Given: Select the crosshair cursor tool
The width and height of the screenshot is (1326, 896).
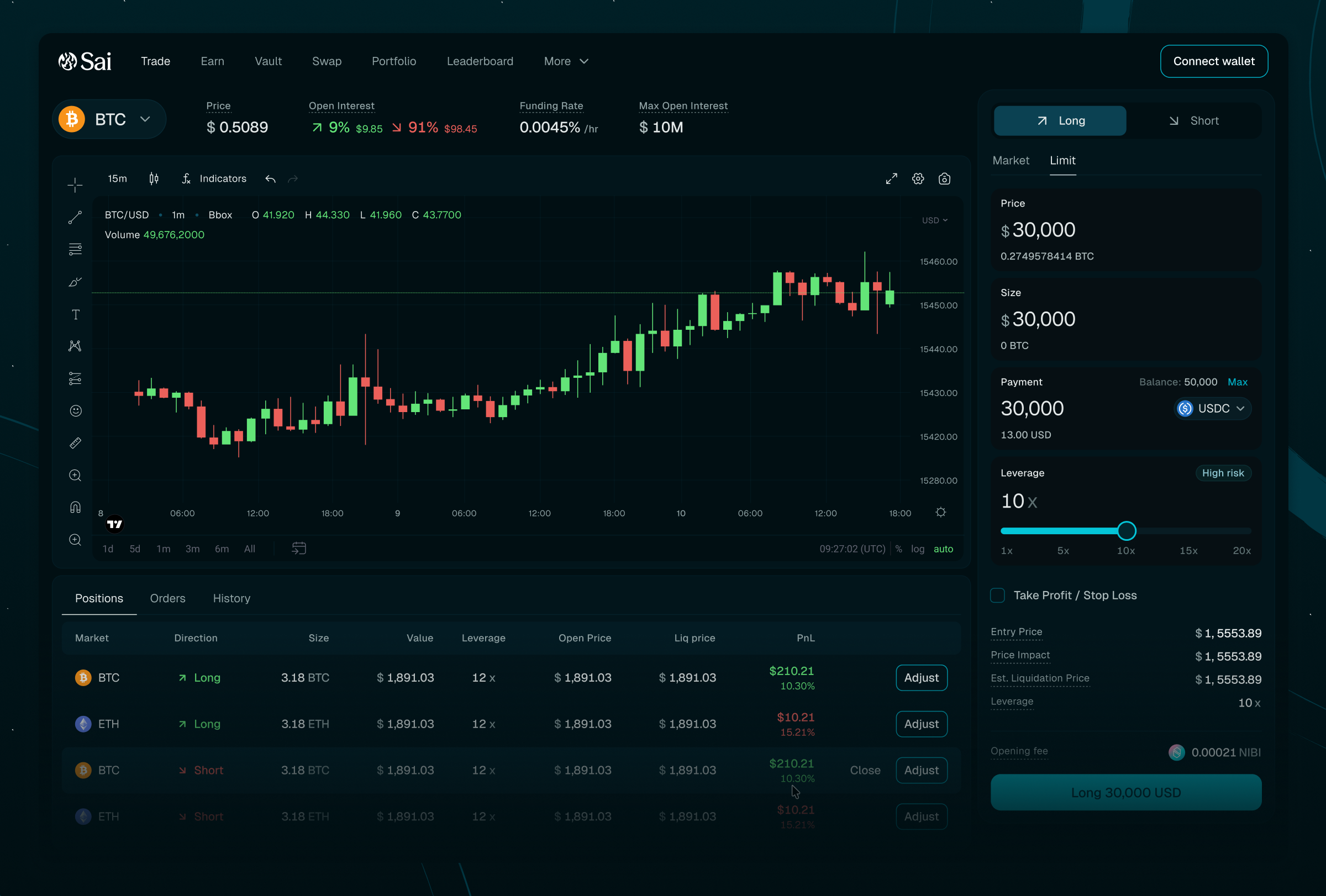Looking at the screenshot, I should click(x=75, y=185).
